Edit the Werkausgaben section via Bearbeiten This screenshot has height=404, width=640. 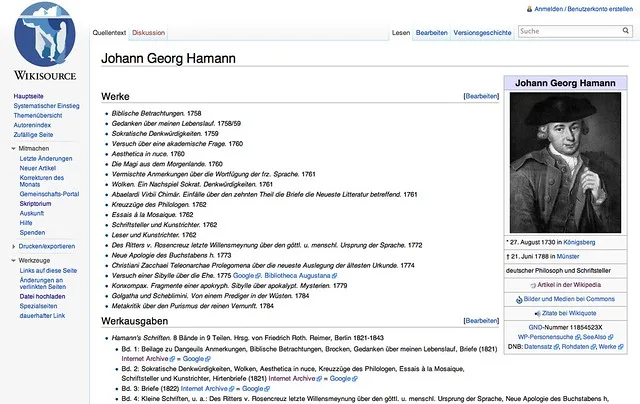tap(481, 320)
